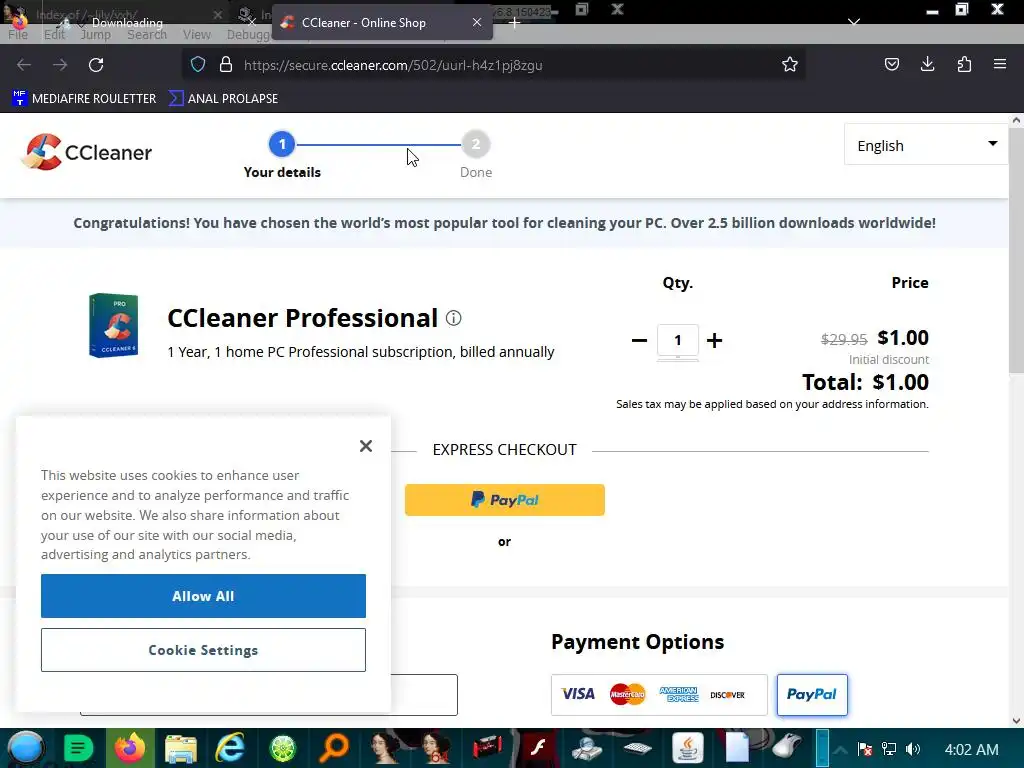The image size is (1024, 768).
Task: Open a new tab with plus icon
Action: (515, 23)
